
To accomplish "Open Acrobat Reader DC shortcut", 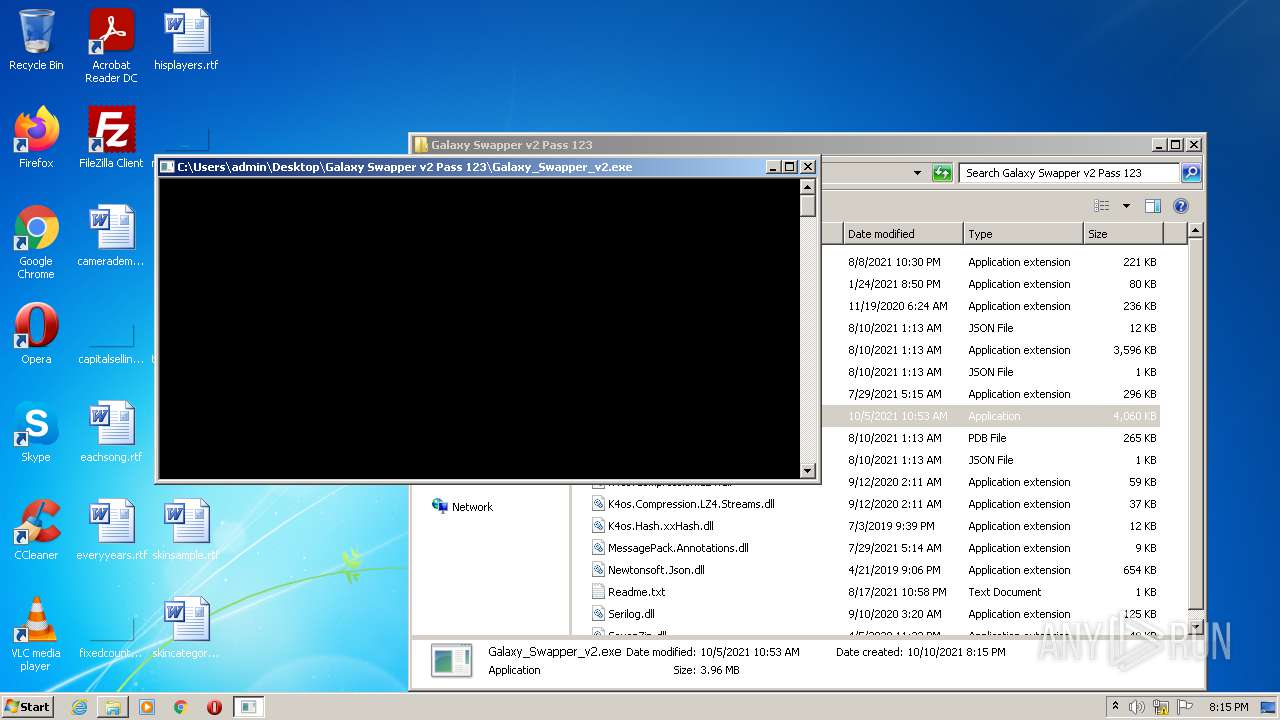I will 111,46.
